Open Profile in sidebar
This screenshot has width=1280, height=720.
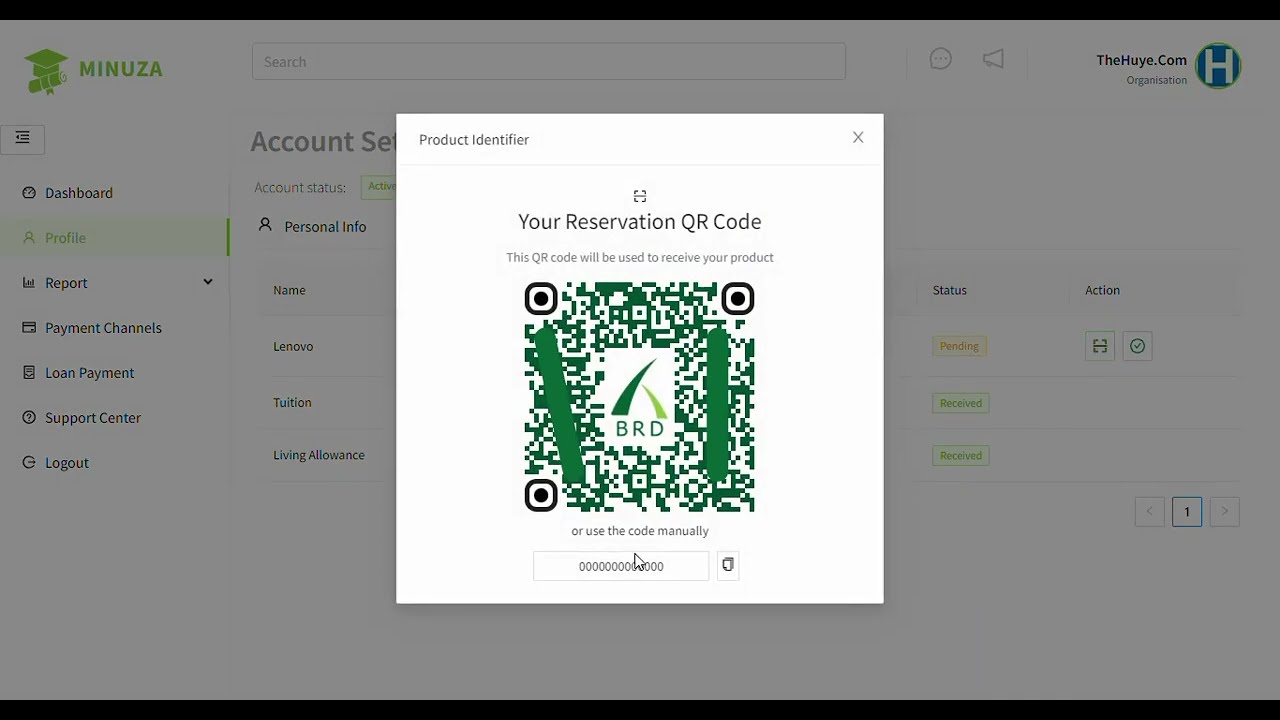(x=114, y=238)
